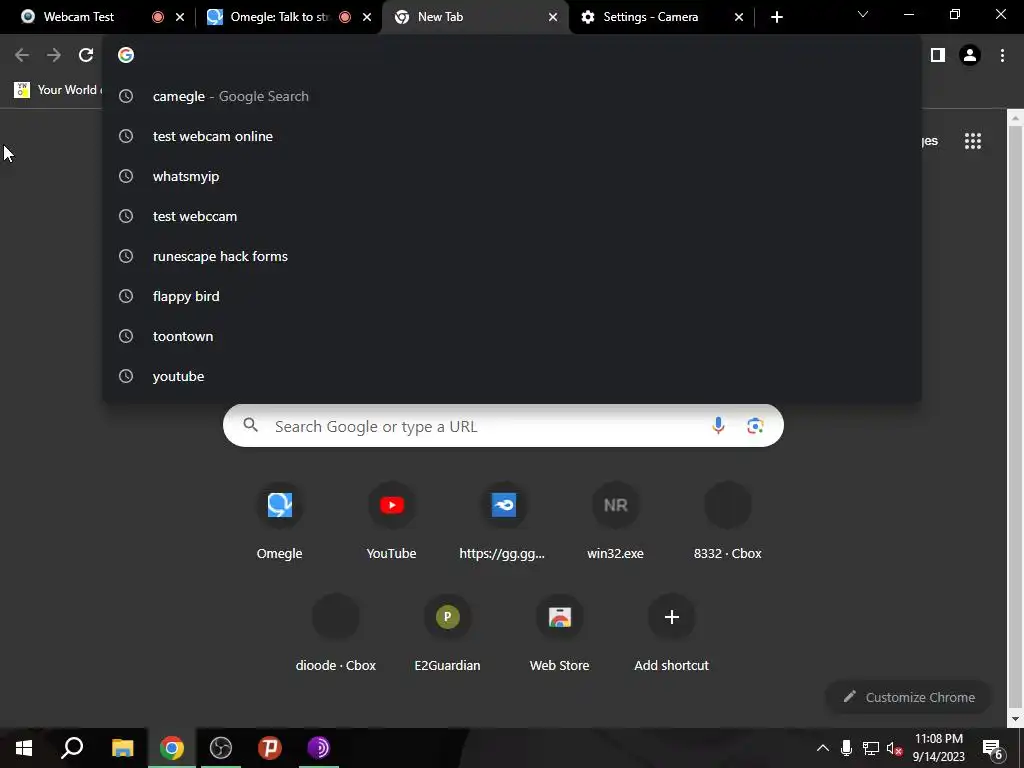This screenshot has width=1024, height=768.
Task: Open the network tray icon
Action: [x=871, y=748]
